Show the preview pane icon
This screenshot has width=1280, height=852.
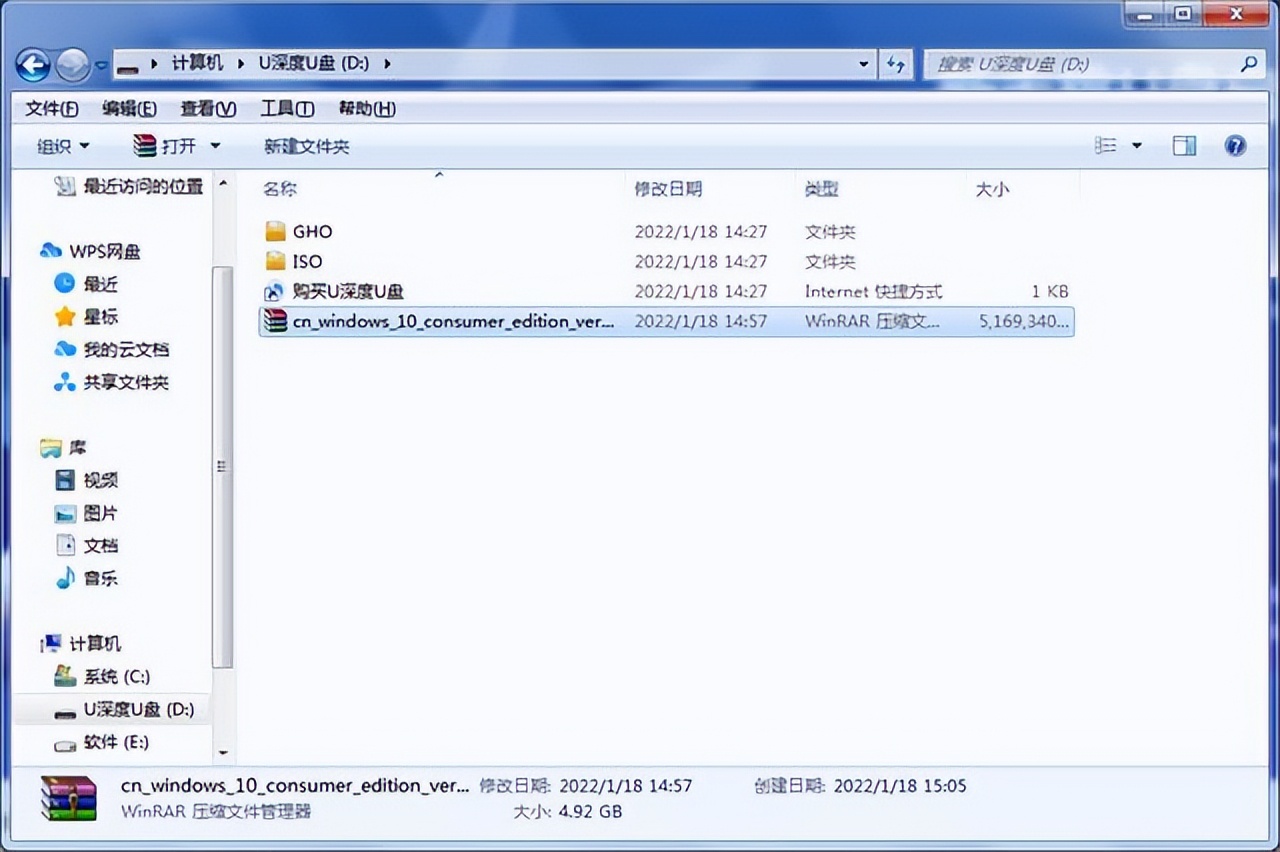point(1184,146)
